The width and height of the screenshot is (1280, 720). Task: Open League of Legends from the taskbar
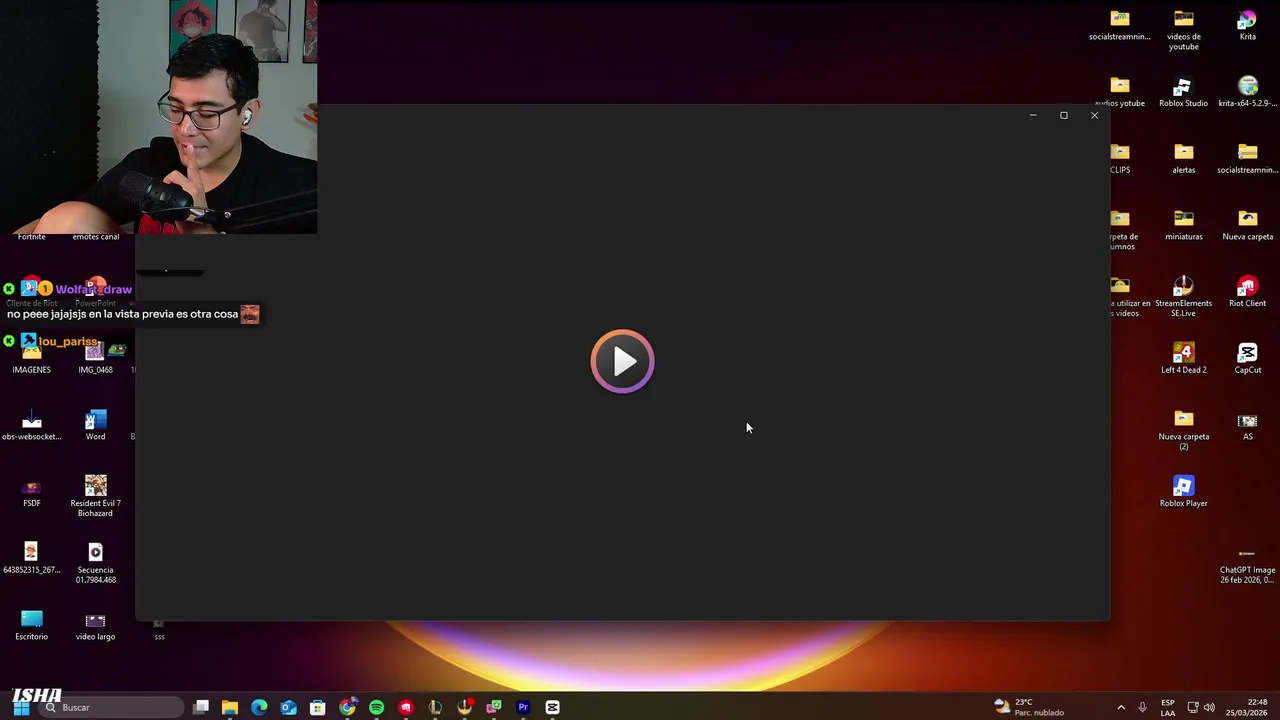click(435, 707)
